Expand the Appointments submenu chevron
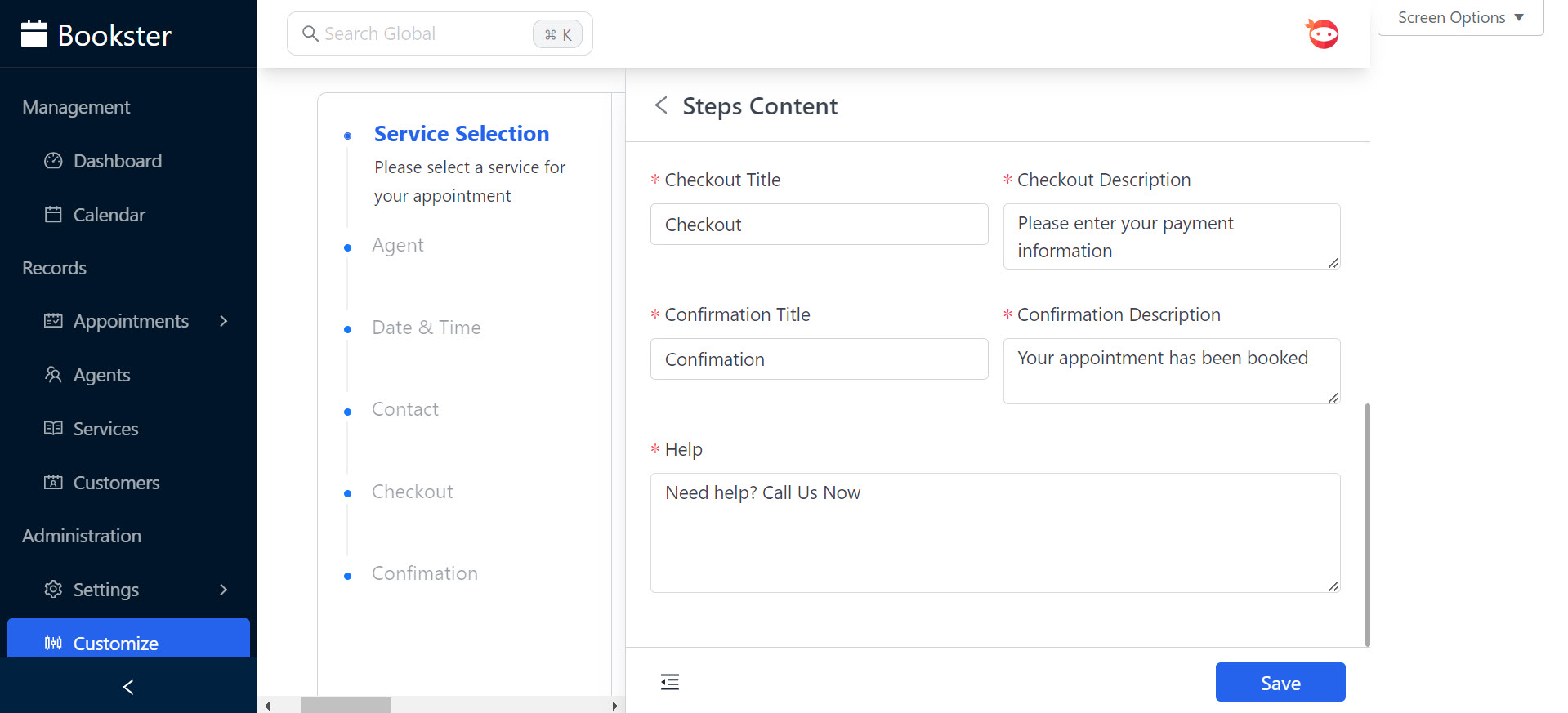The width and height of the screenshot is (1568, 713). point(224,321)
